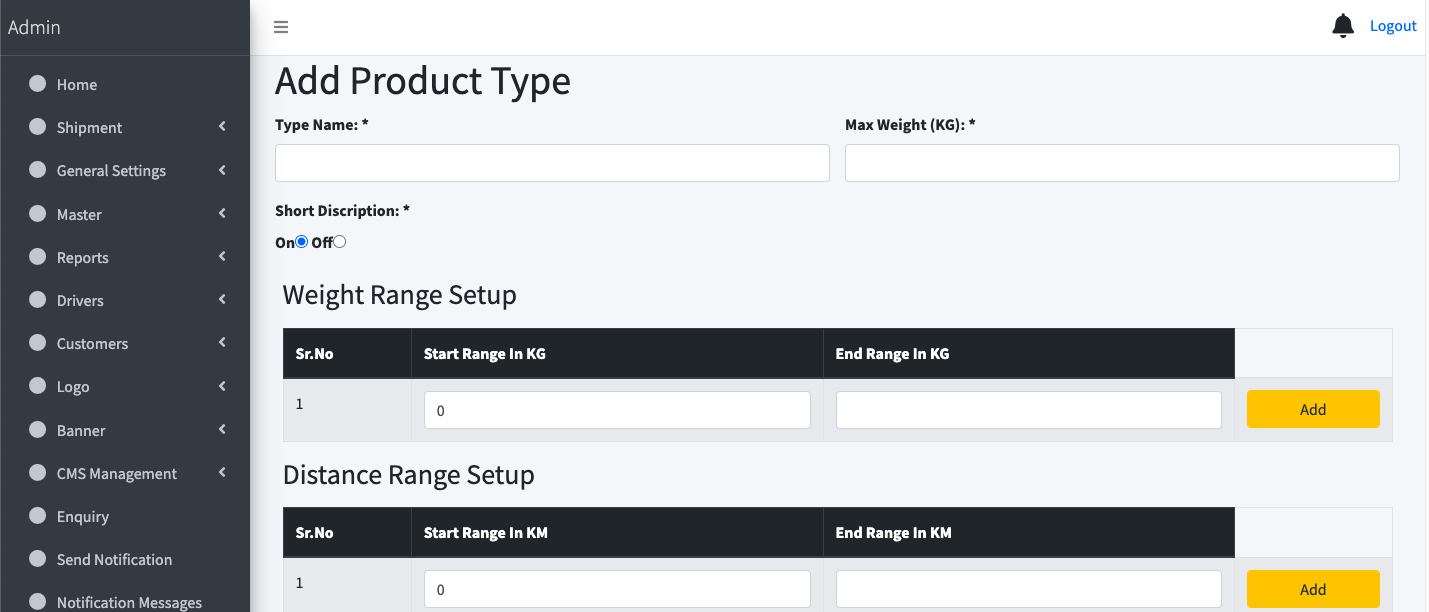Screen dimensions: 1429x612
Task: Select the On radio button
Action: [x=301, y=241]
